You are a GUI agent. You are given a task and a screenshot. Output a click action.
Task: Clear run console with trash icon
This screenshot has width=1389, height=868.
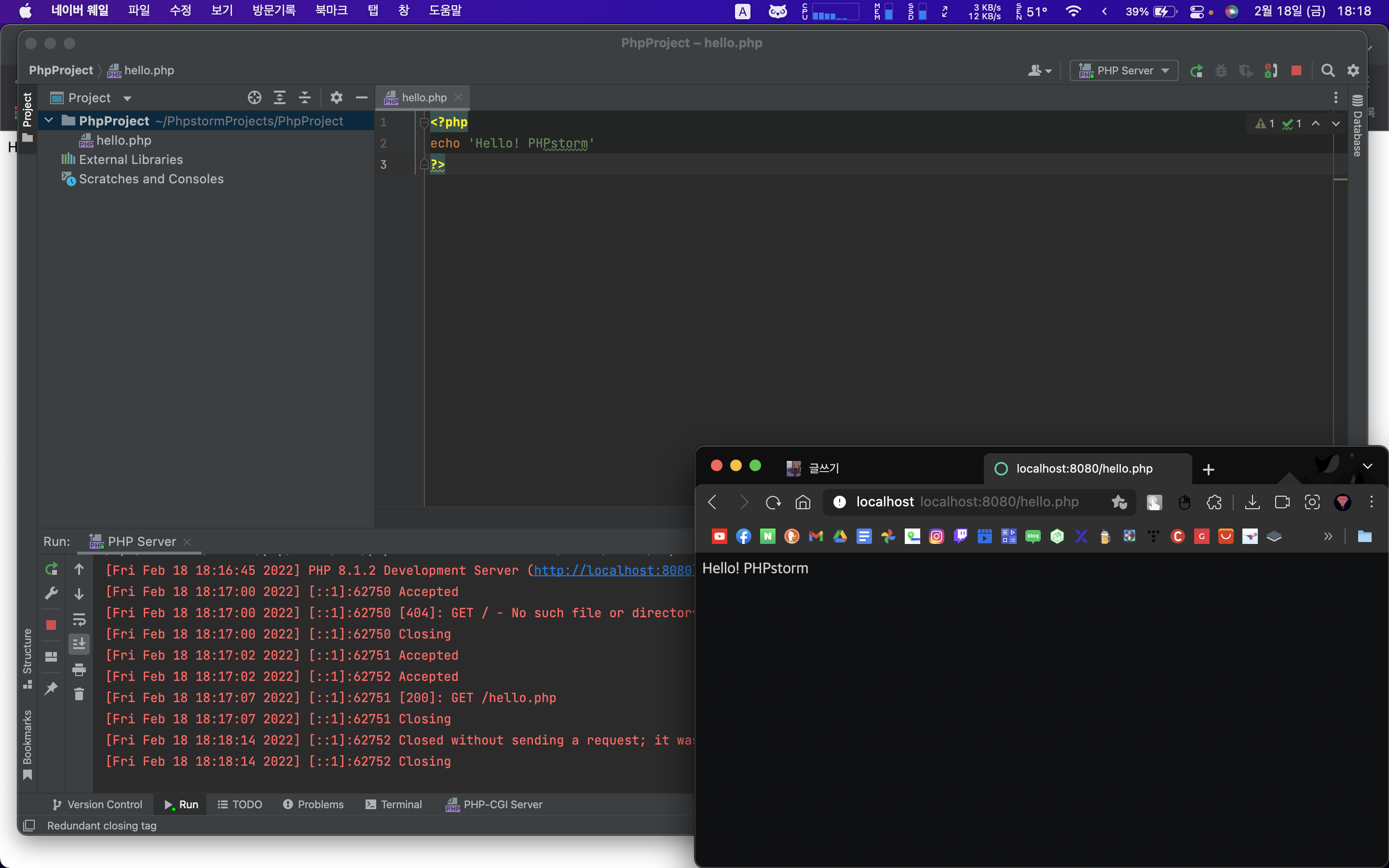click(x=79, y=694)
